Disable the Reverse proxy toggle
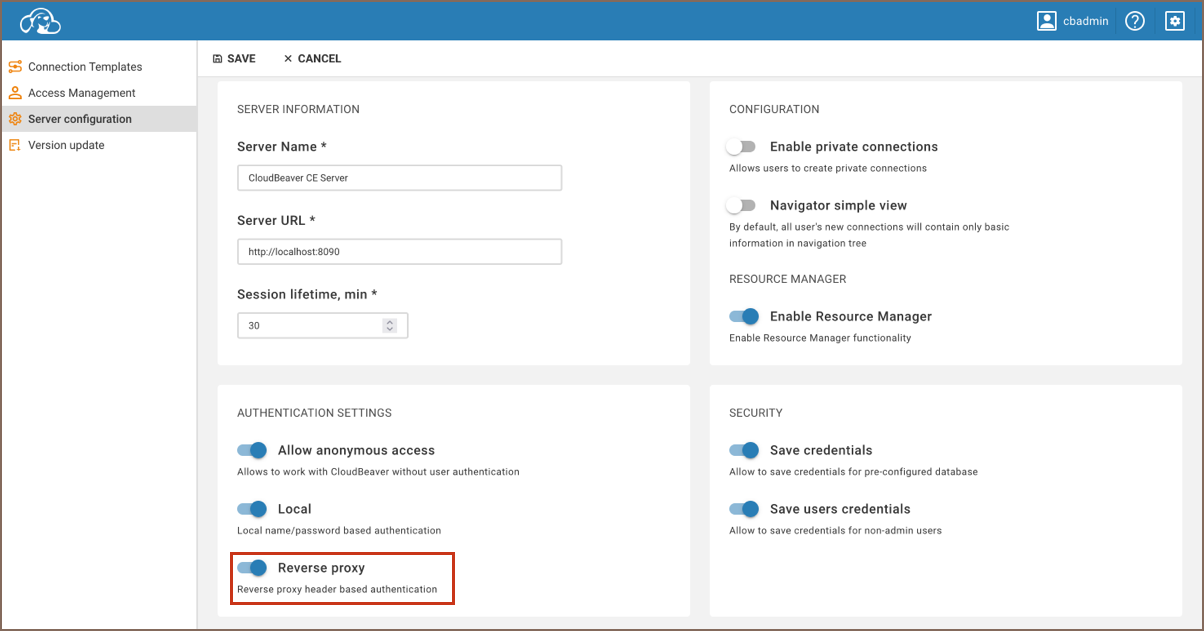The image size is (1204, 631). click(252, 568)
